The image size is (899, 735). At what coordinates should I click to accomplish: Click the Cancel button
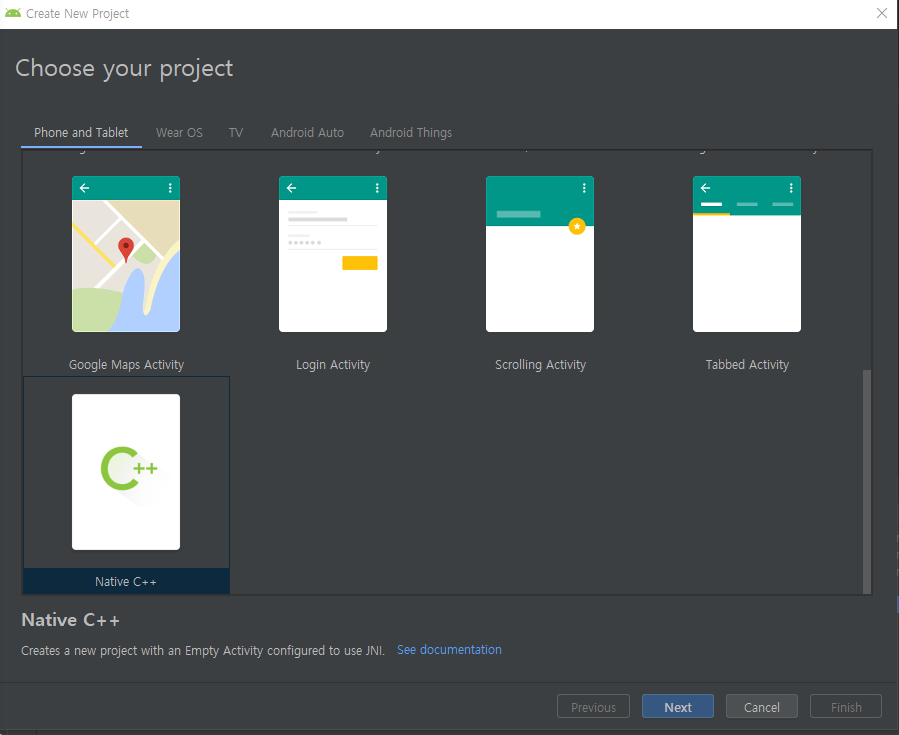tap(761, 707)
